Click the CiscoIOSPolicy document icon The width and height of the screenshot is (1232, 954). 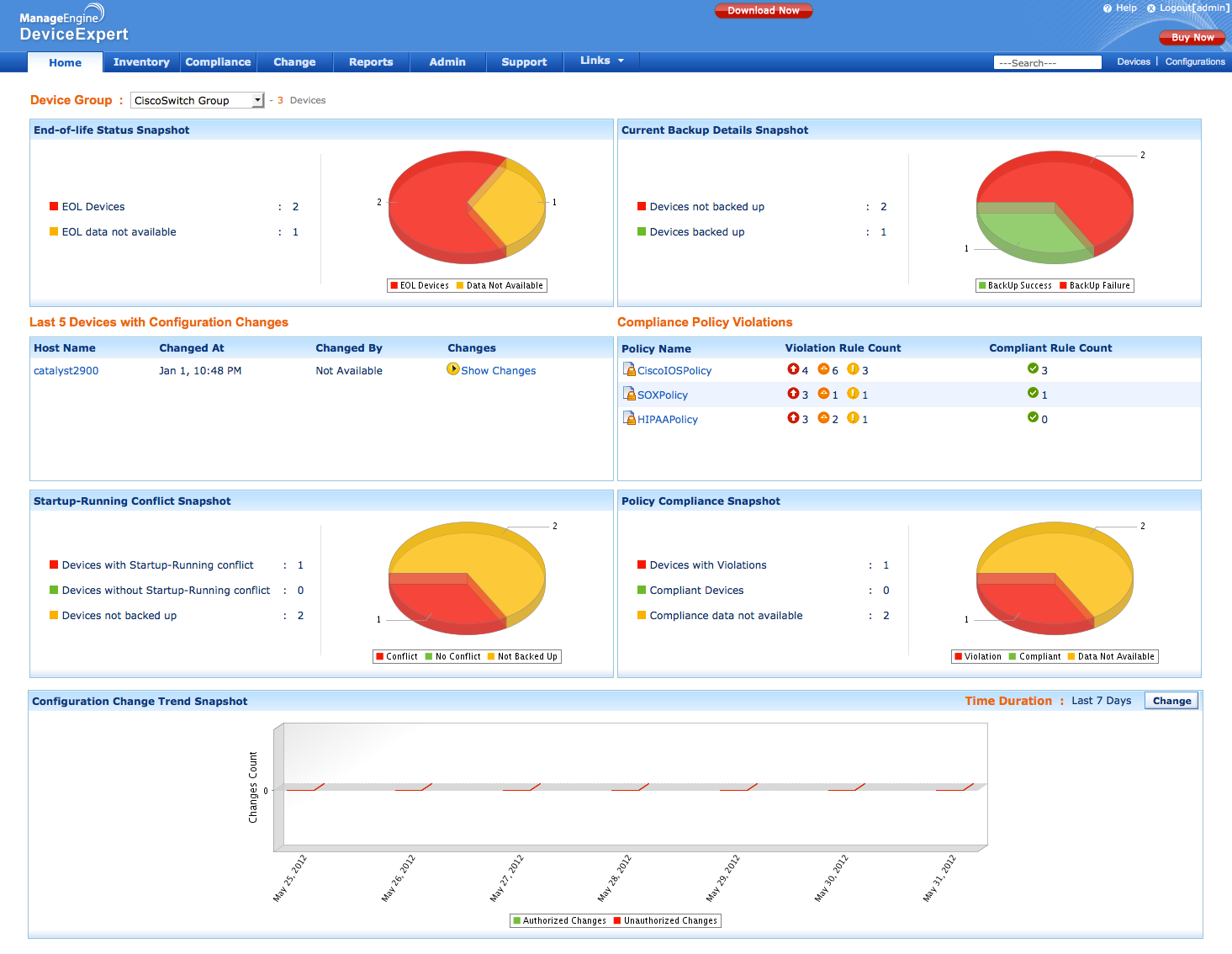click(629, 369)
